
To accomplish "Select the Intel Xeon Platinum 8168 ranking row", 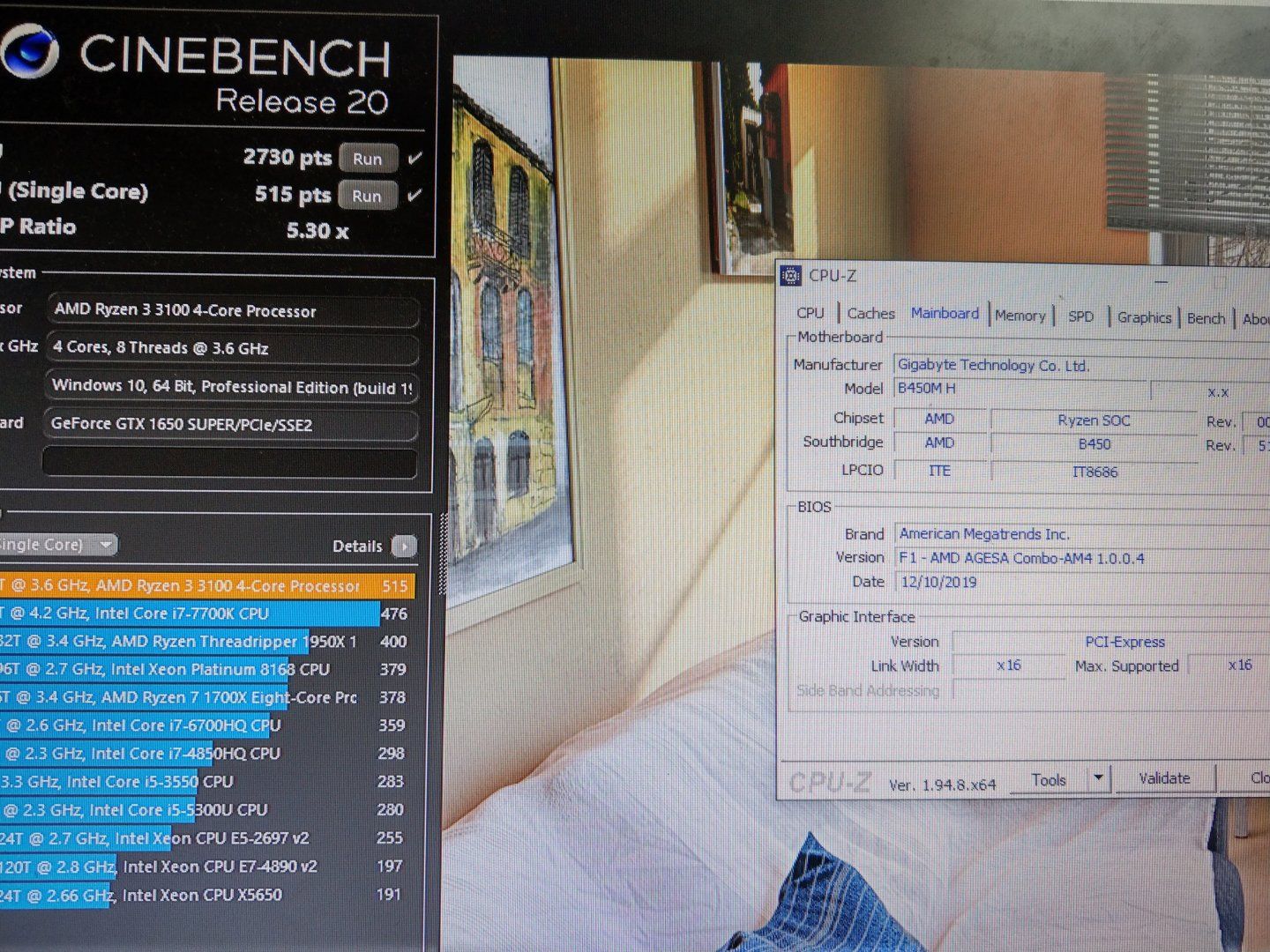I will 206,670.
